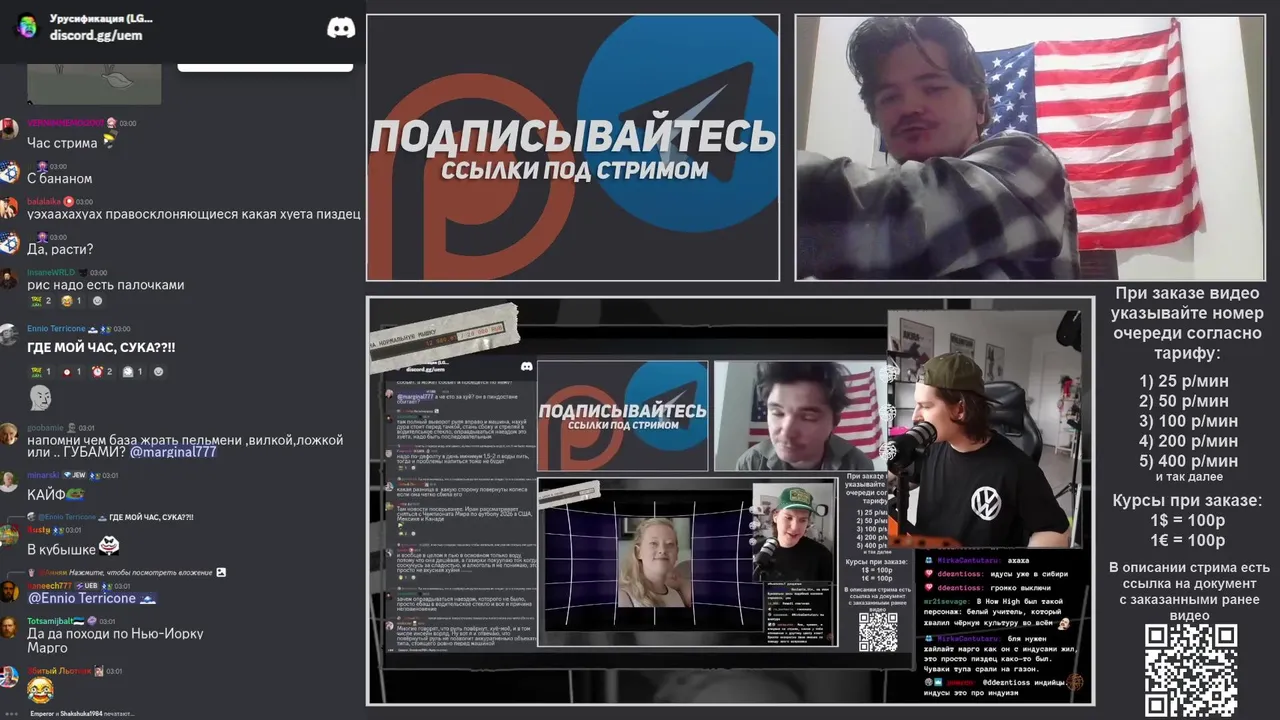Click the InsaneWRLD username
Image resolution: width=1280 pixels, height=720 pixels.
click(x=51, y=272)
